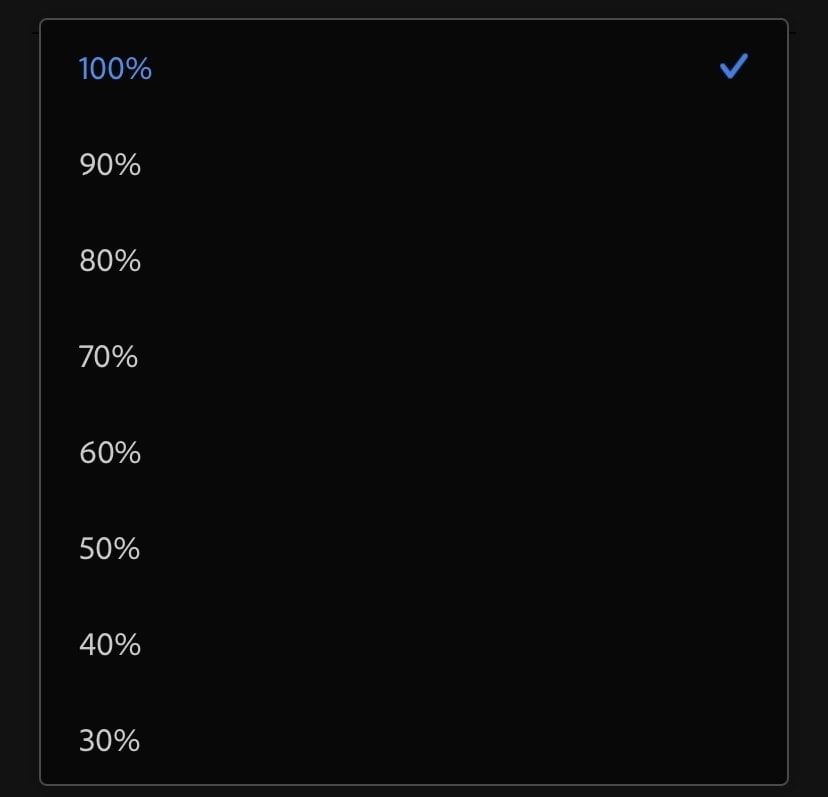Screen dimensions: 828x797
Task: Tap the selected-item tick mark icon
Action: (733, 67)
